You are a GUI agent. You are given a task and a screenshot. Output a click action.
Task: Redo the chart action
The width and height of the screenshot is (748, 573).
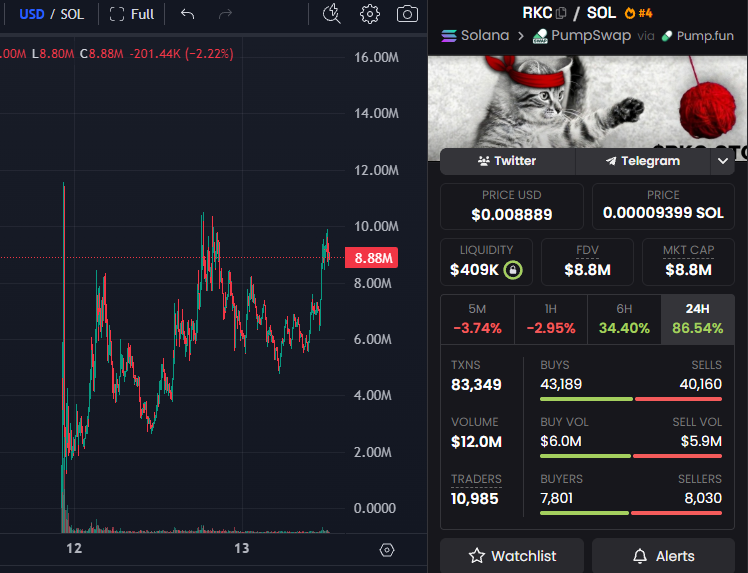click(x=225, y=14)
